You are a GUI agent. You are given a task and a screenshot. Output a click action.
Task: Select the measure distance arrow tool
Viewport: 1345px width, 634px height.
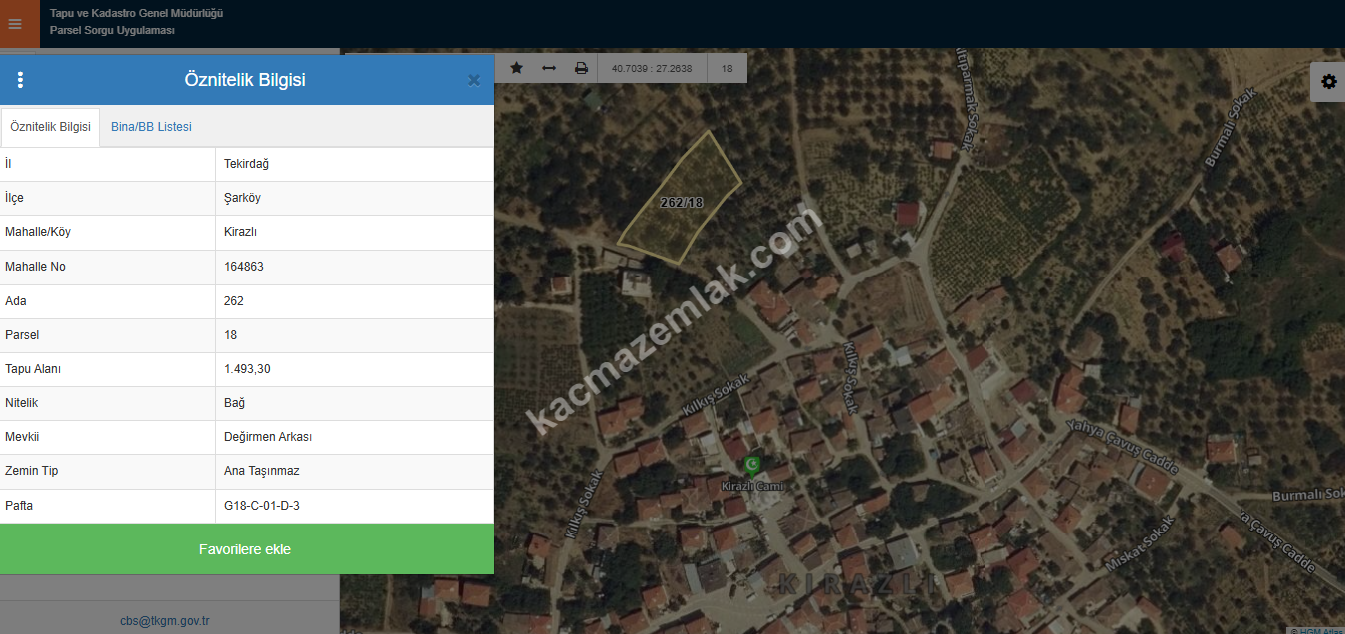coord(549,68)
